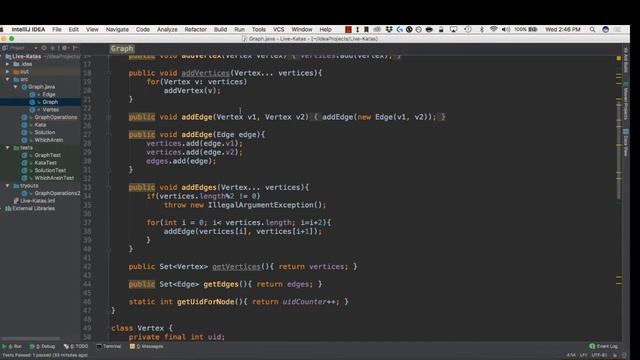Click the Bluetooth icon in menu bar
640x360 pixels.
click(482, 29)
